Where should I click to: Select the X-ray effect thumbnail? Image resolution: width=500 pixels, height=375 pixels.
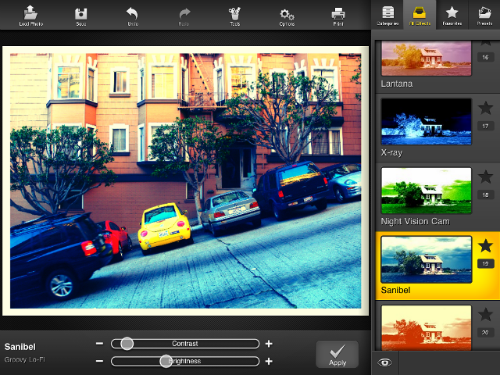pyautogui.click(x=426, y=122)
